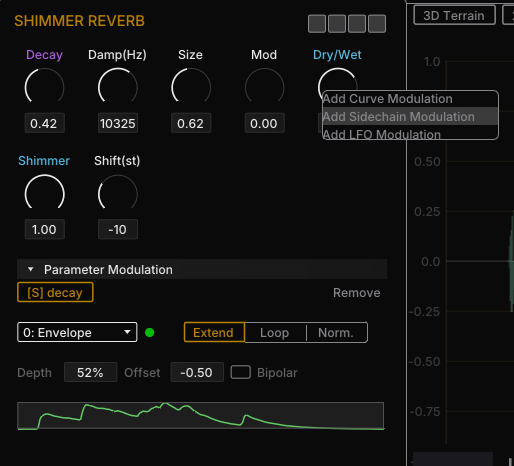514x466 pixels.
Task: Enable the Bipolar checkbox
Action: point(241,372)
